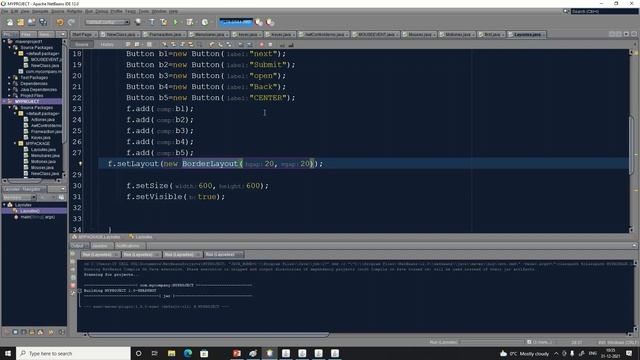Click the run progress bar in status bar

coord(492,342)
